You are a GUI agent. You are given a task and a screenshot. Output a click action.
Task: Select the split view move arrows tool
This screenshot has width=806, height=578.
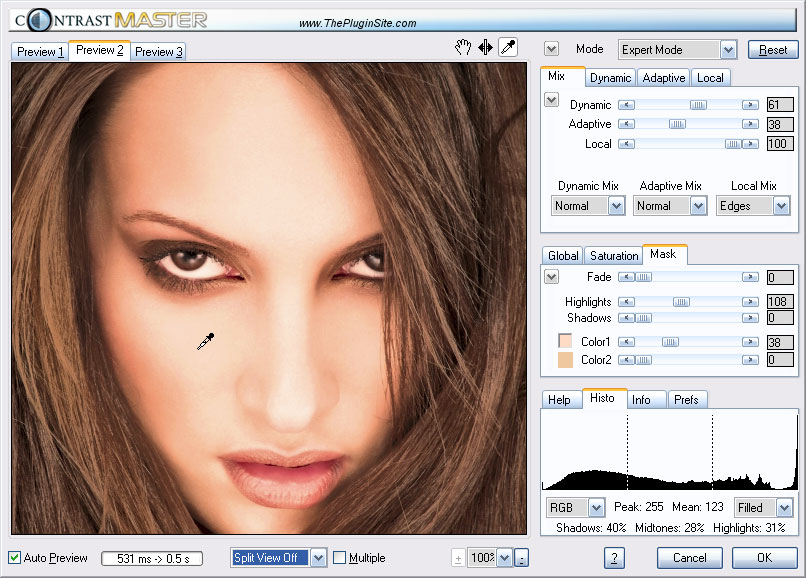[x=485, y=47]
